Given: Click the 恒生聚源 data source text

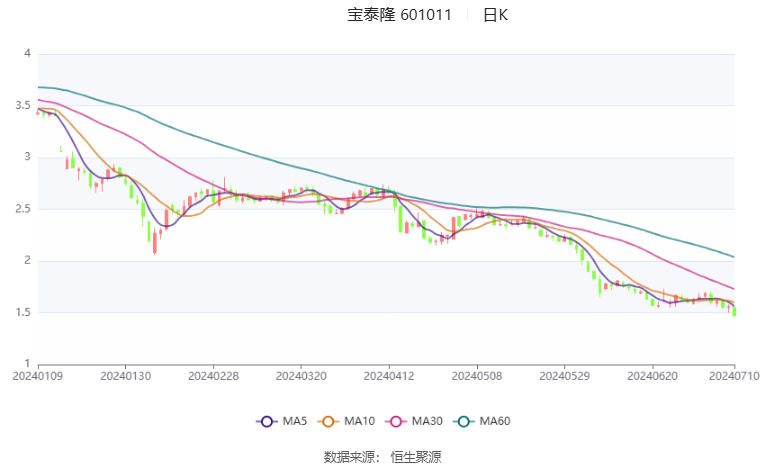Looking at the screenshot, I should tap(416, 457).
